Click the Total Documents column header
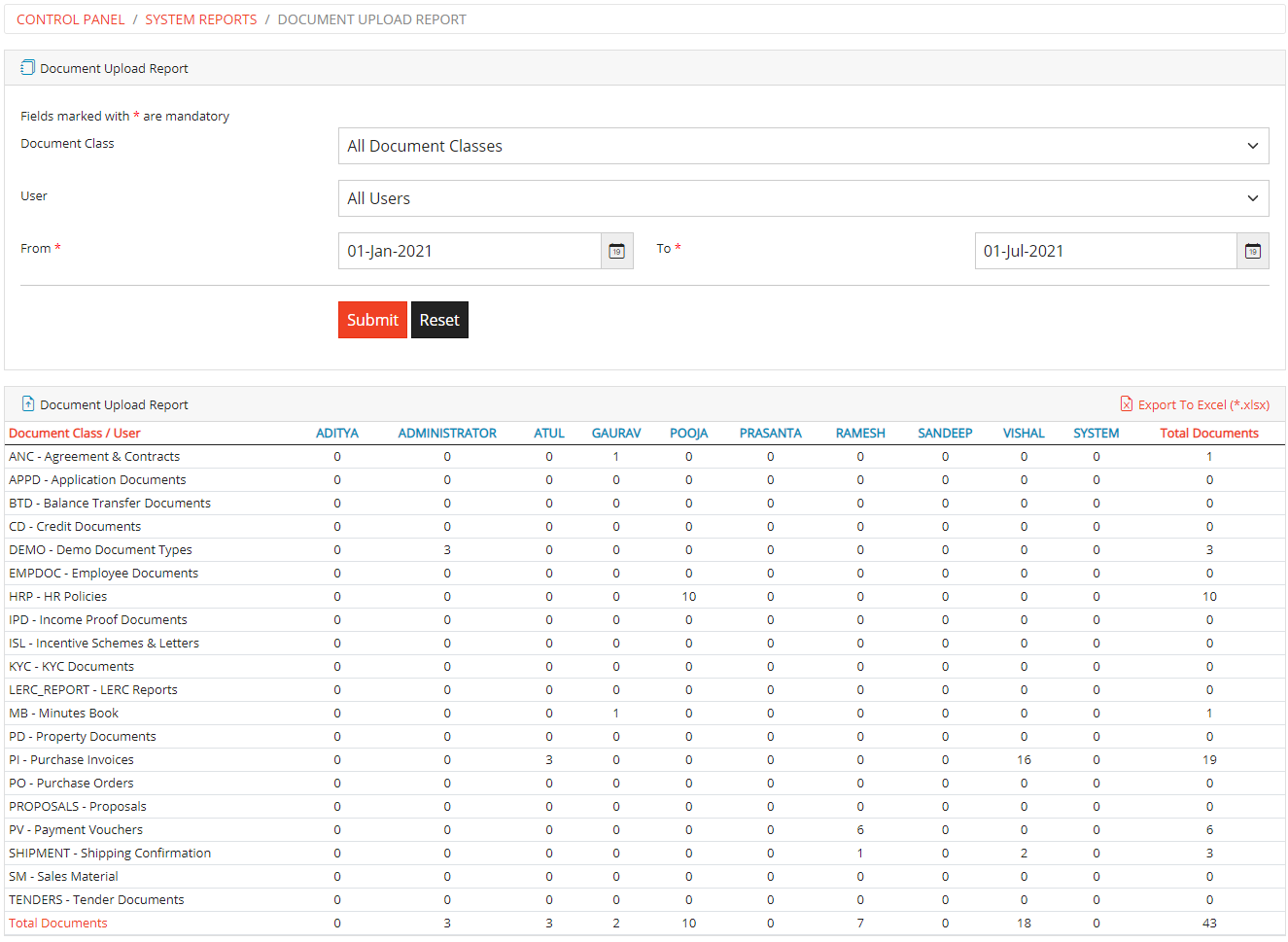Screen dimensions: 1288x942 [x=1209, y=434]
